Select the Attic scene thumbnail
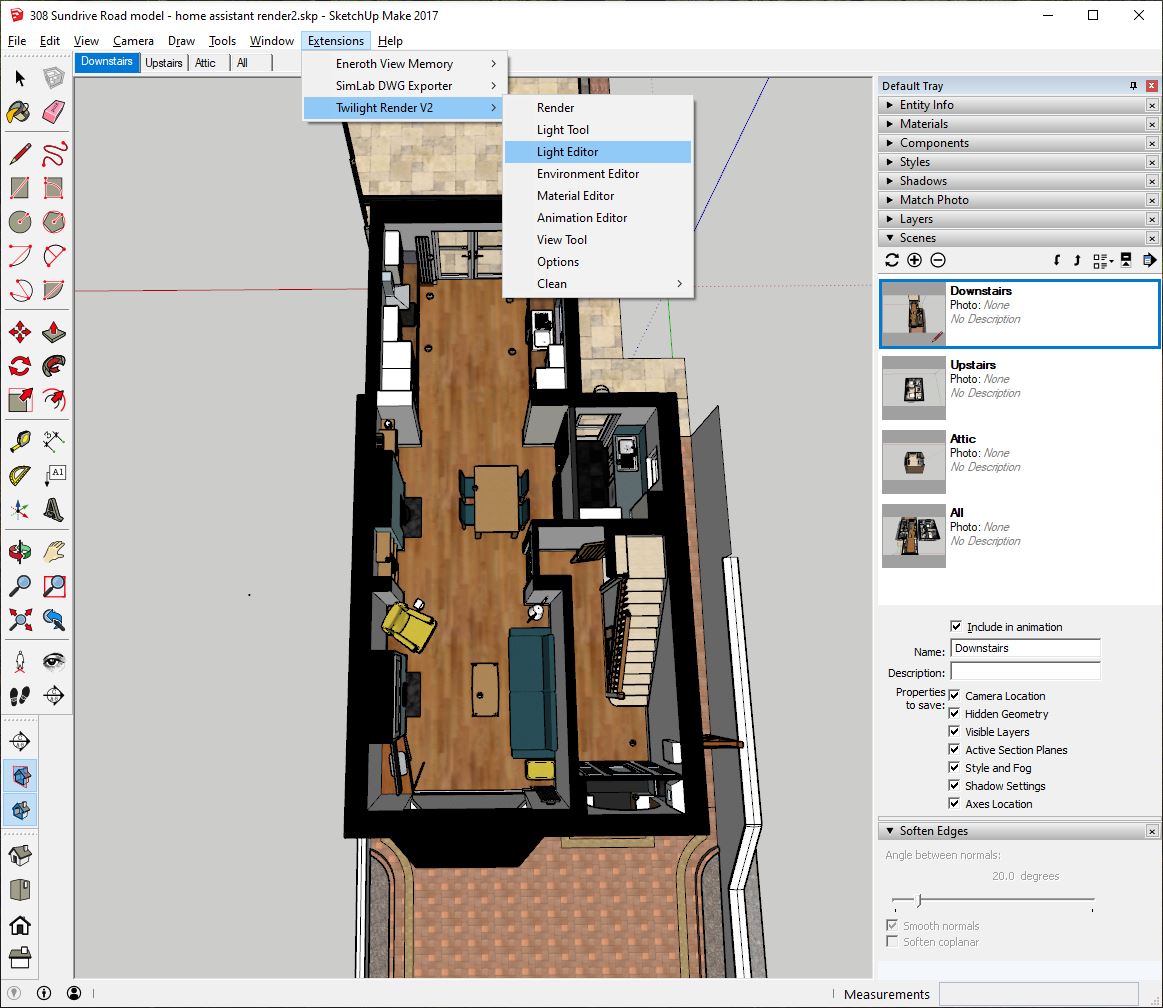The height and width of the screenshot is (1008, 1163). point(913,461)
